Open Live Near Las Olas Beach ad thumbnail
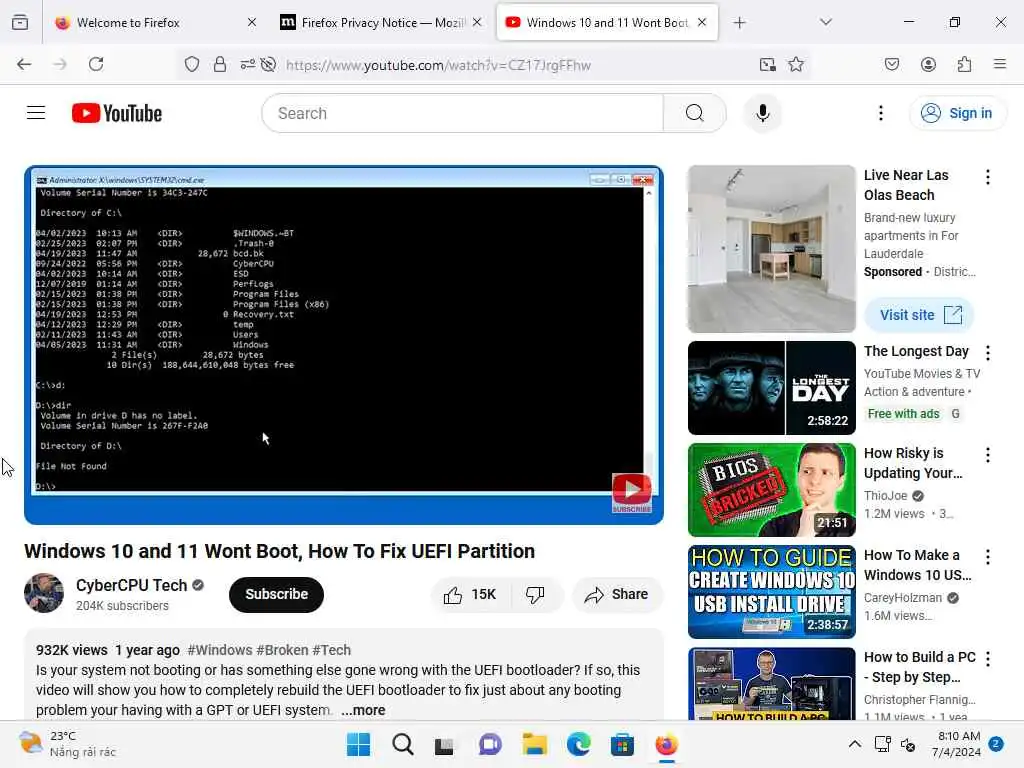This screenshot has width=1024, height=768. tap(771, 249)
